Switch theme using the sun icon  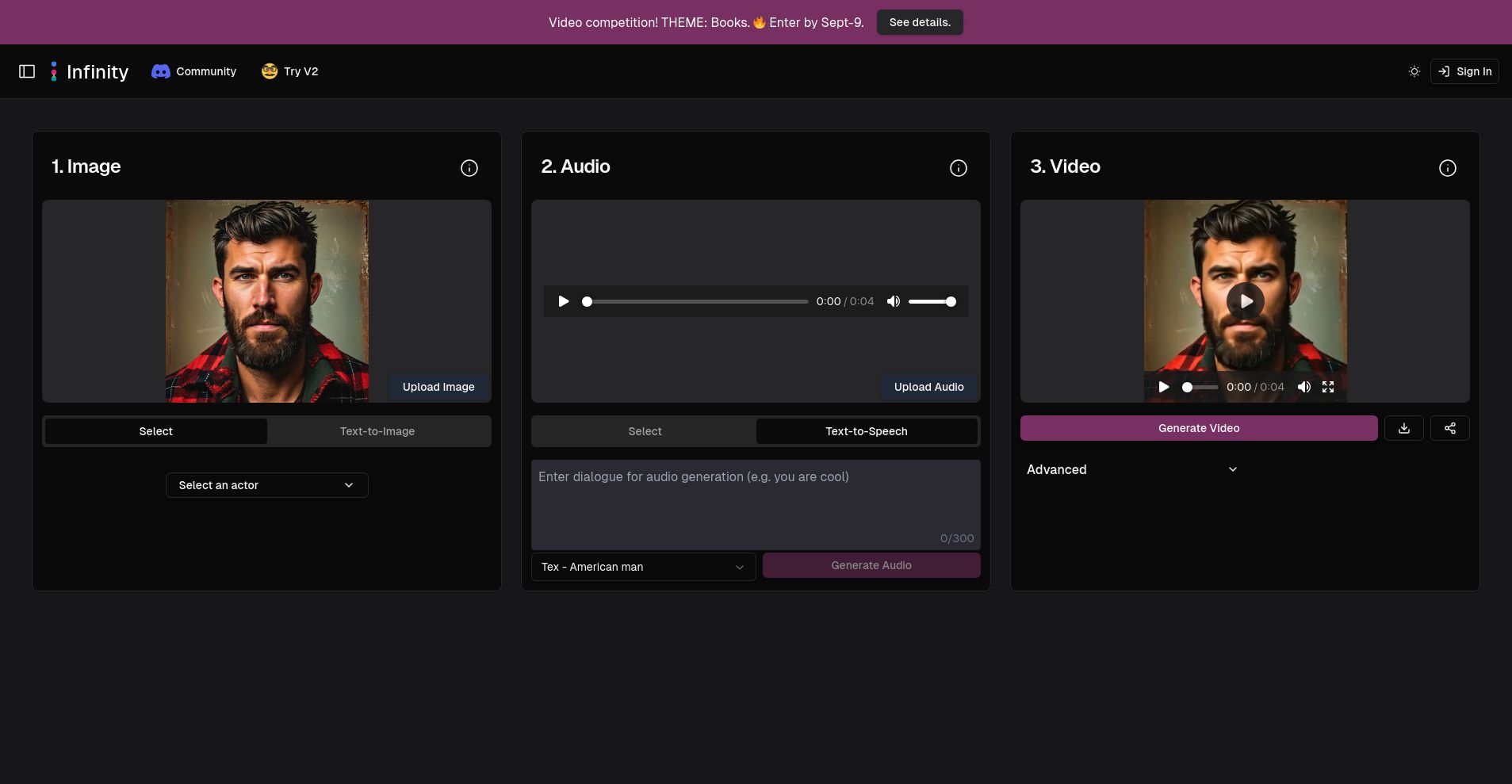coord(1414,71)
